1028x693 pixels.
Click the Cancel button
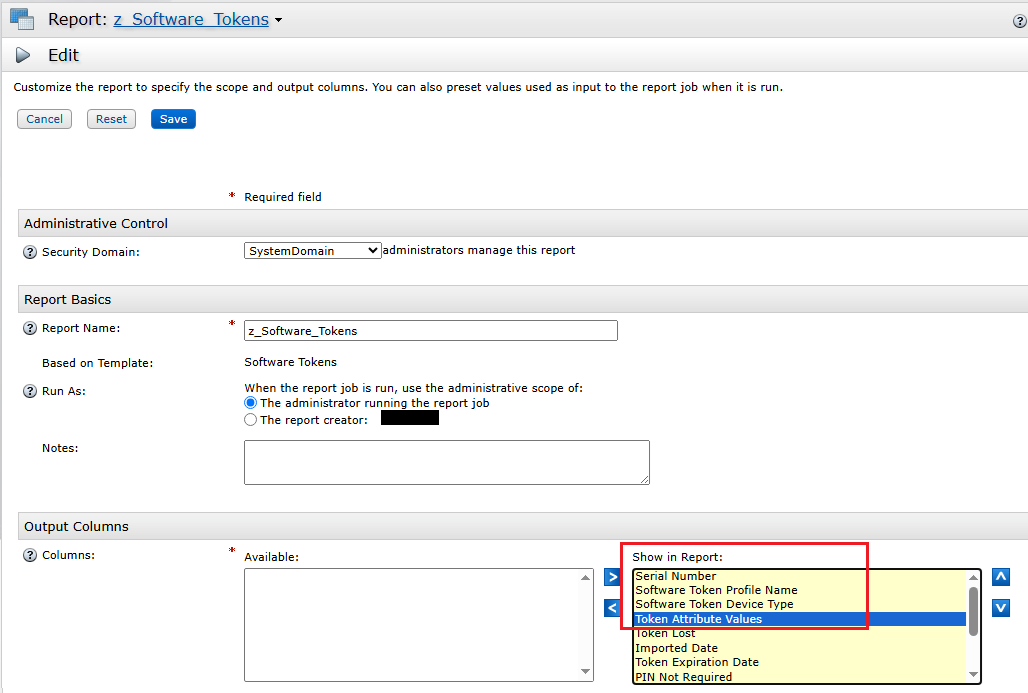point(45,119)
